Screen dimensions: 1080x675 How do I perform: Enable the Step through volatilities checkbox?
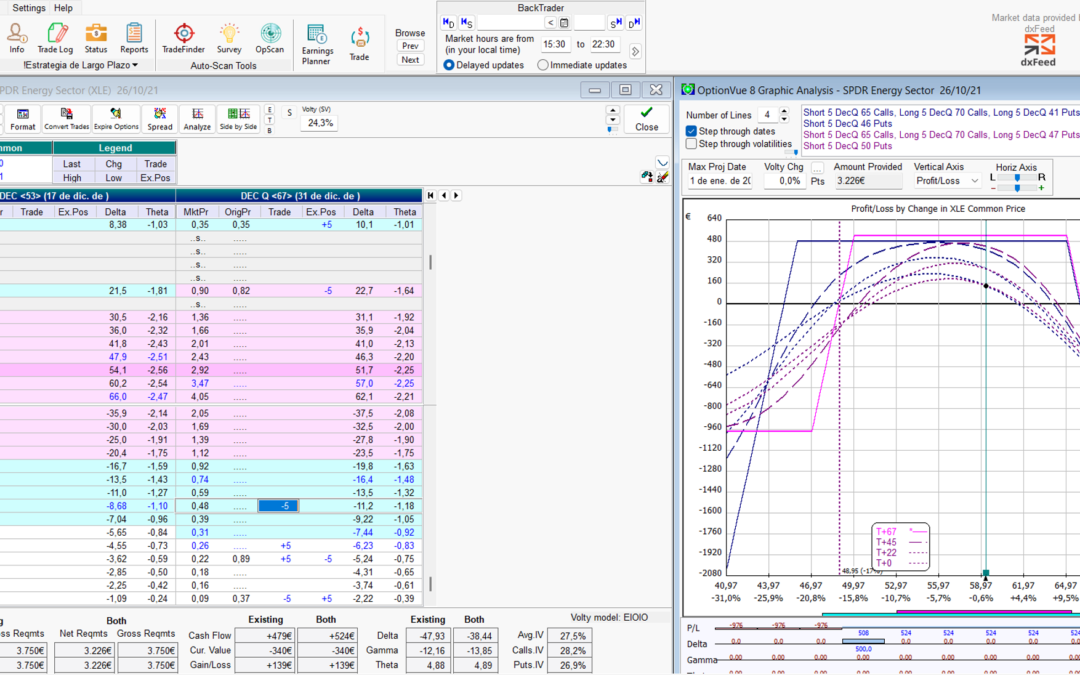tap(692, 144)
